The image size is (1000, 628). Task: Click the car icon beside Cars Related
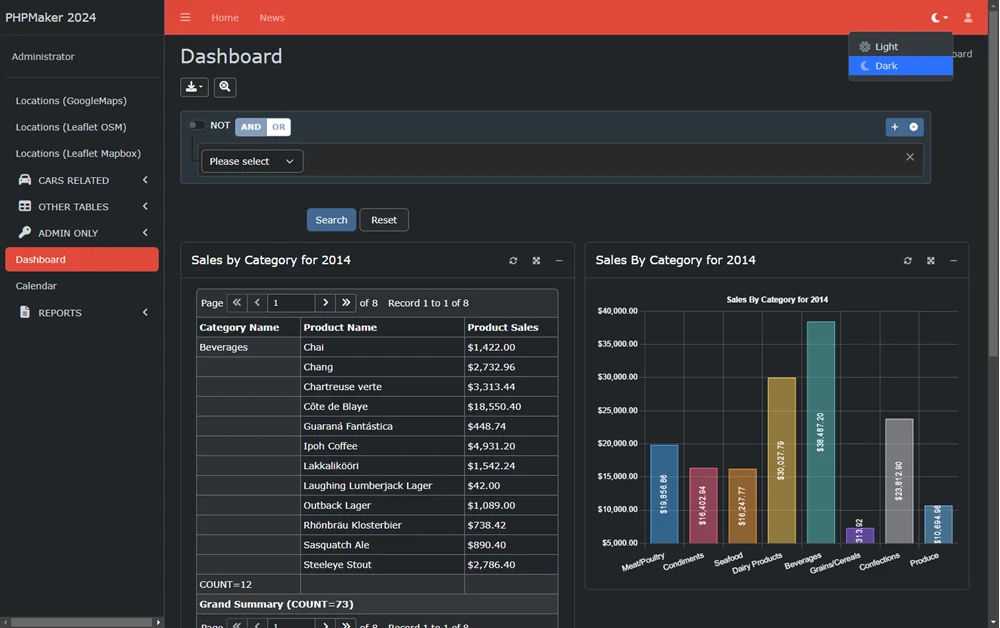click(25, 180)
